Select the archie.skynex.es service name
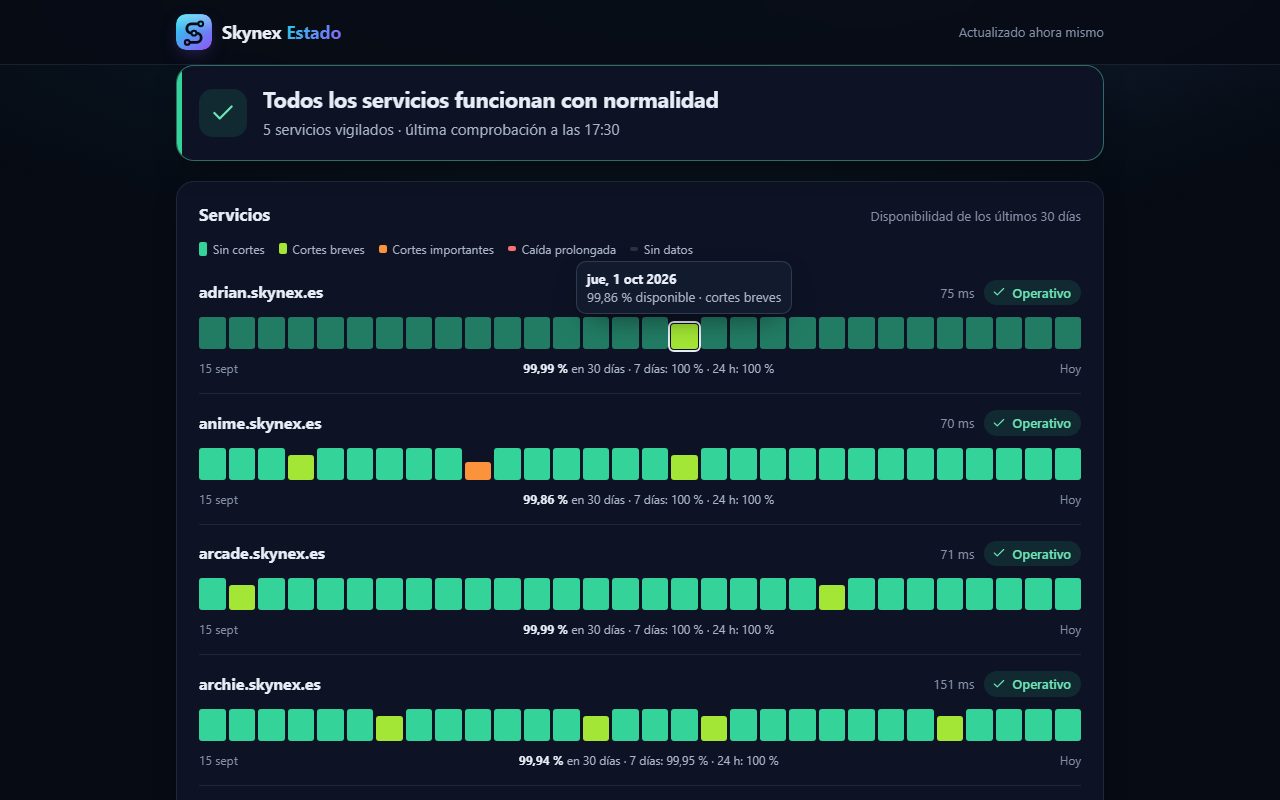This screenshot has width=1280, height=800. (260, 684)
